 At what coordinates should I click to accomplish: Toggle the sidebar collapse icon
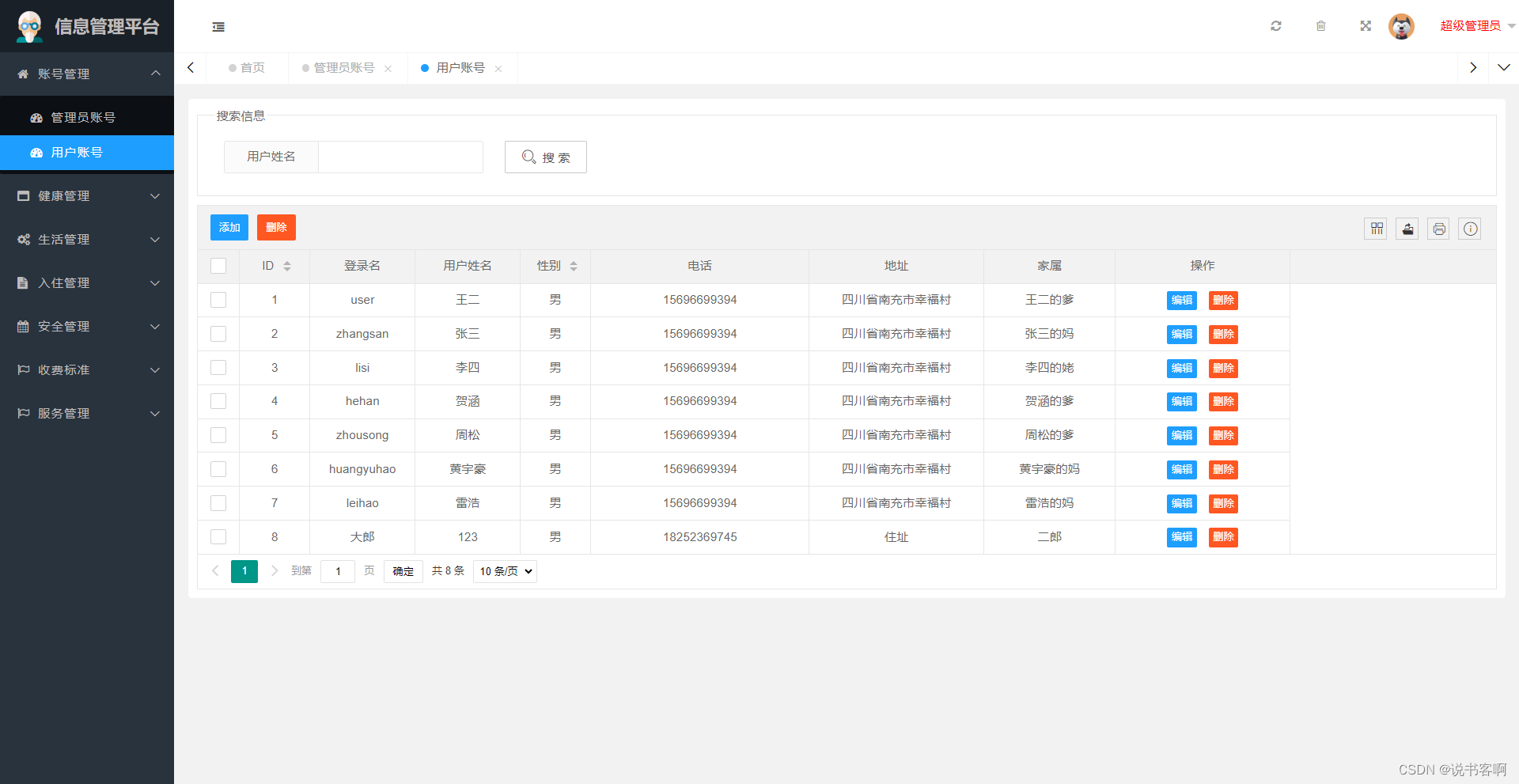[218, 27]
